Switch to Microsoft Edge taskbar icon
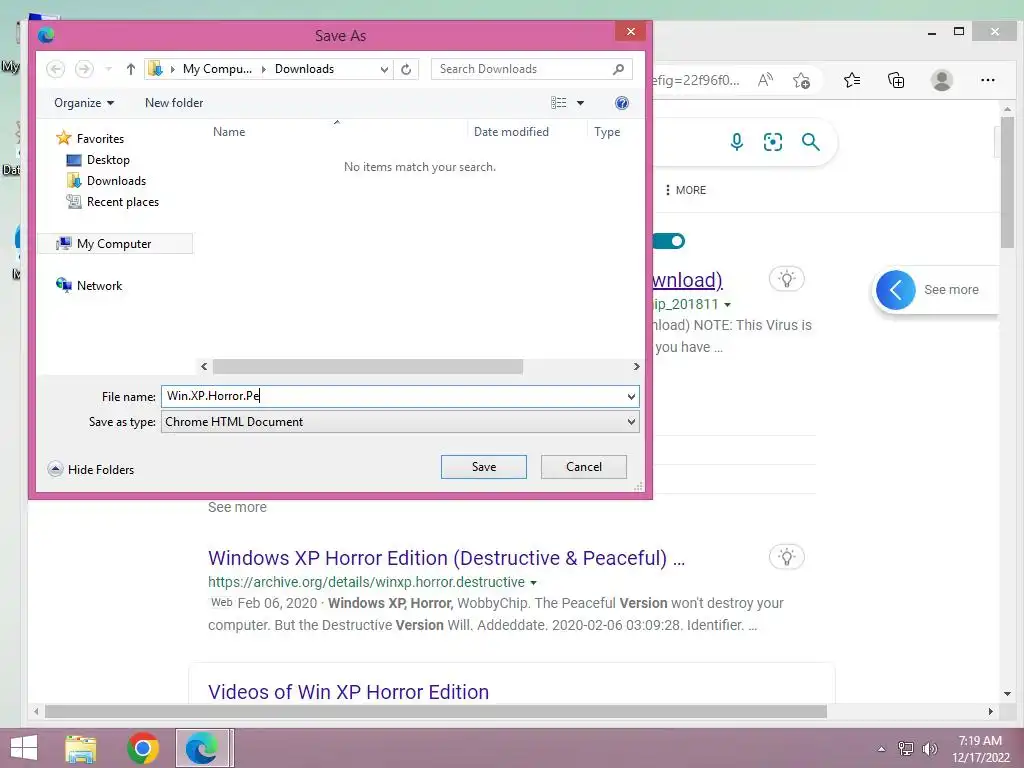 coord(202,748)
